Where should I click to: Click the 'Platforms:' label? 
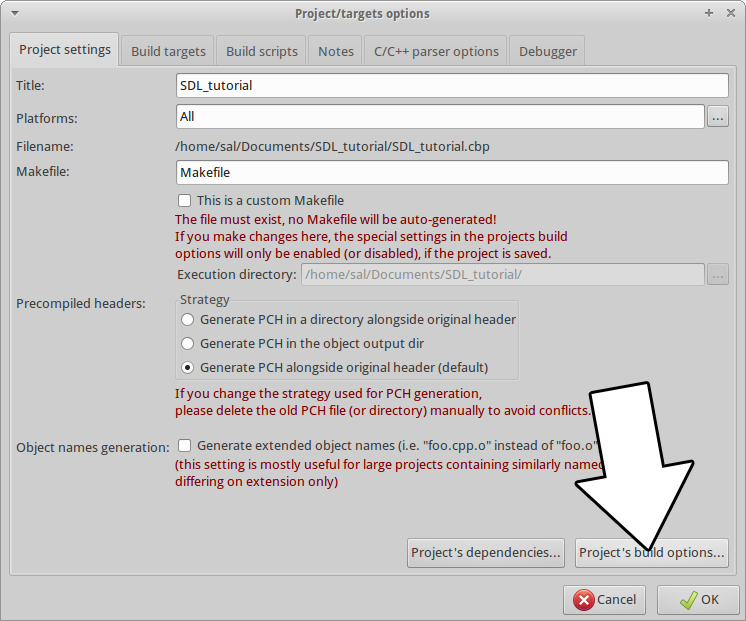click(x=47, y=118)
